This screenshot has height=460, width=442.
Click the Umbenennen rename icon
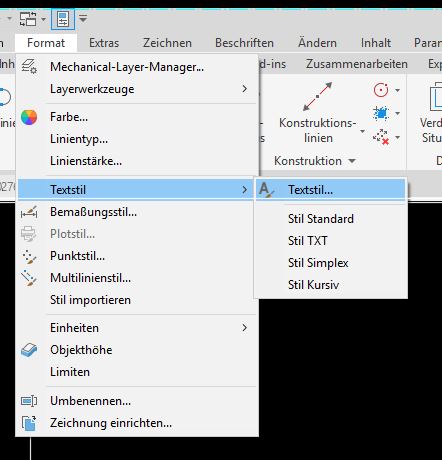coord(29,401)
